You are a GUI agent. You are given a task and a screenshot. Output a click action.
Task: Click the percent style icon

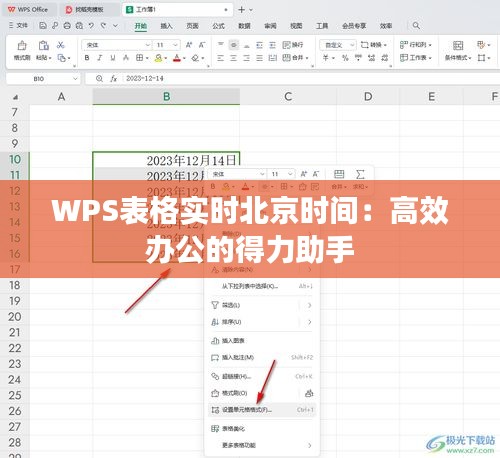click(x=345, y=58)
